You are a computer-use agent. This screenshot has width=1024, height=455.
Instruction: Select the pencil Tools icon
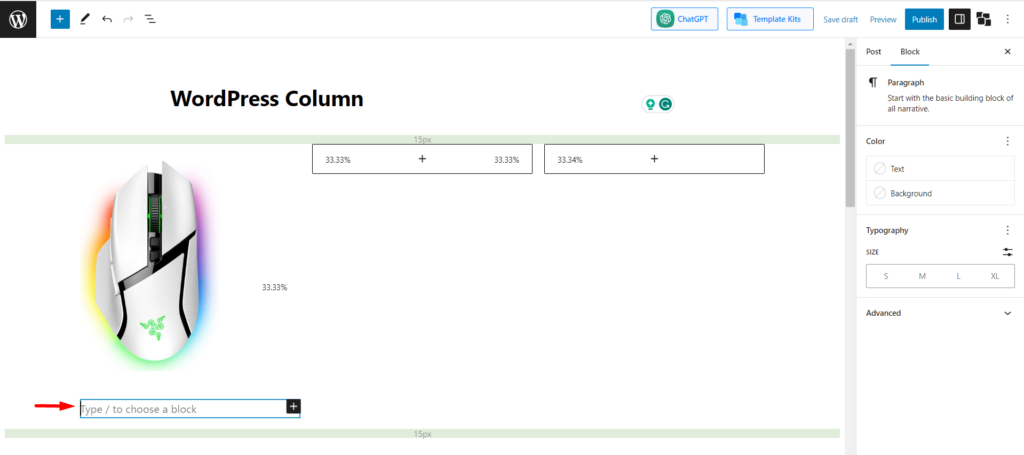point(84,19)
